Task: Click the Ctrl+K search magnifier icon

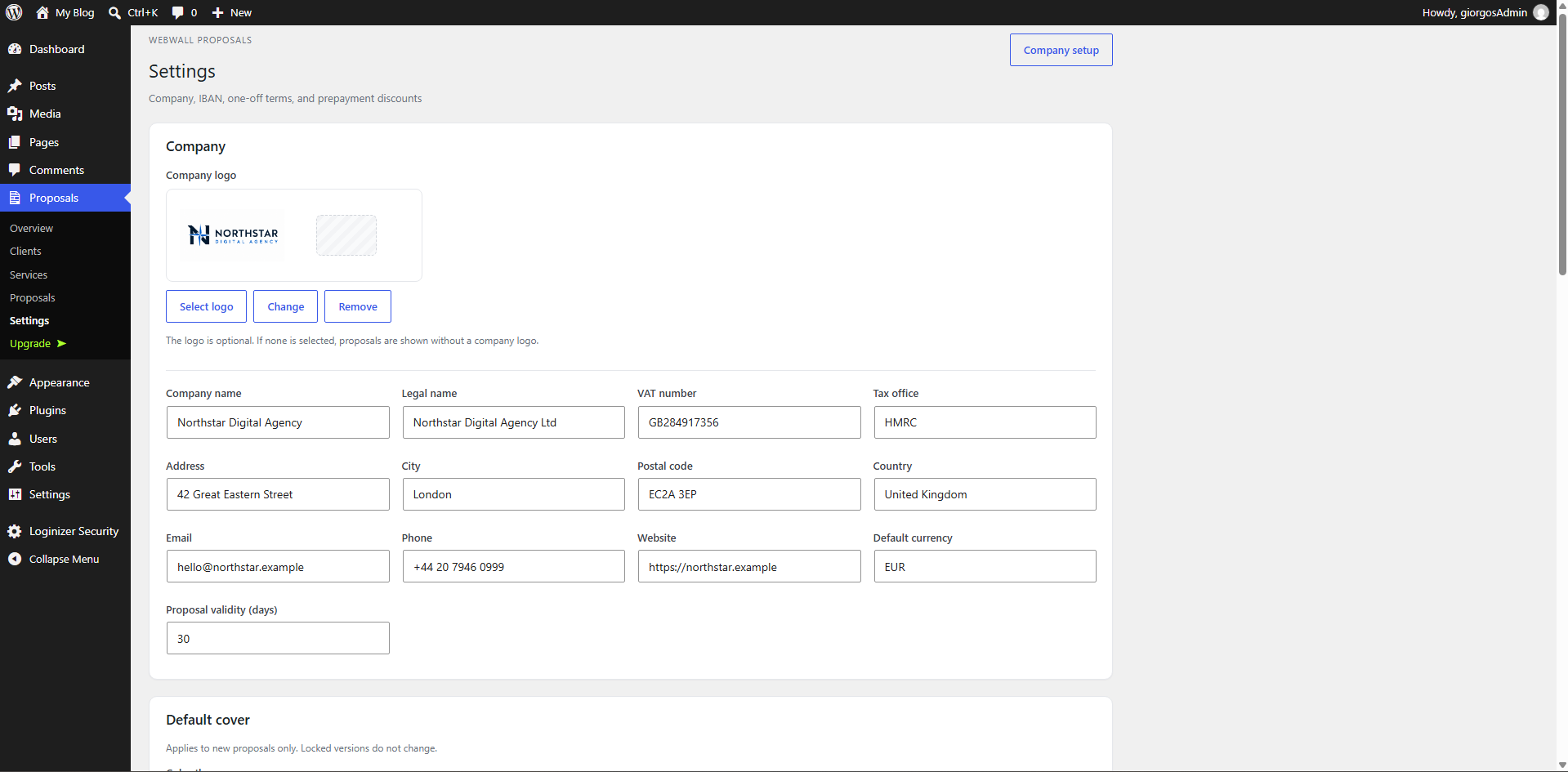Action: coord(114,12)
